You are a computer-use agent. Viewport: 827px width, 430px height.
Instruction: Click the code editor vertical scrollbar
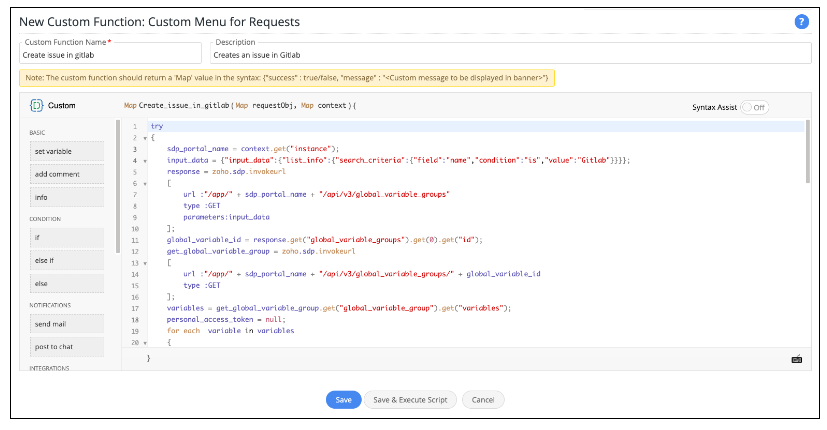[807, 152]
